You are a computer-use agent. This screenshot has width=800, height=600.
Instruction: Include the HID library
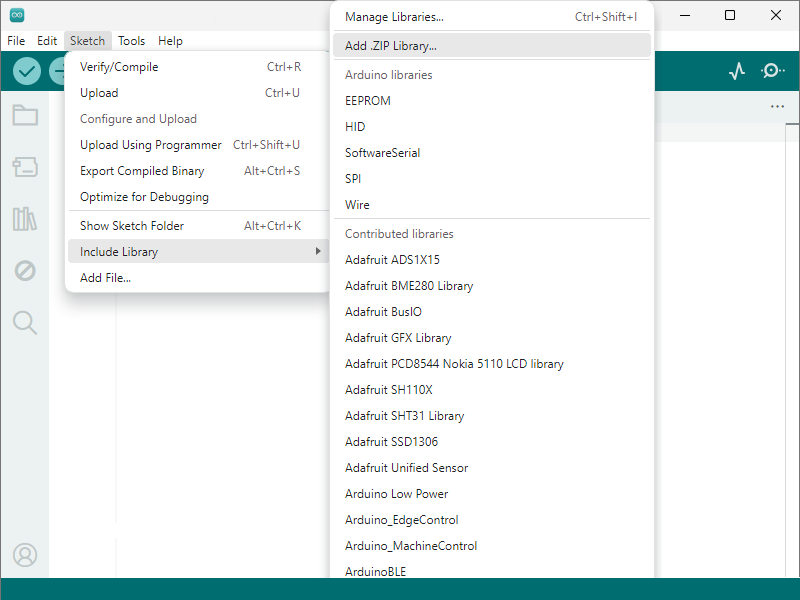click(492, 127)
